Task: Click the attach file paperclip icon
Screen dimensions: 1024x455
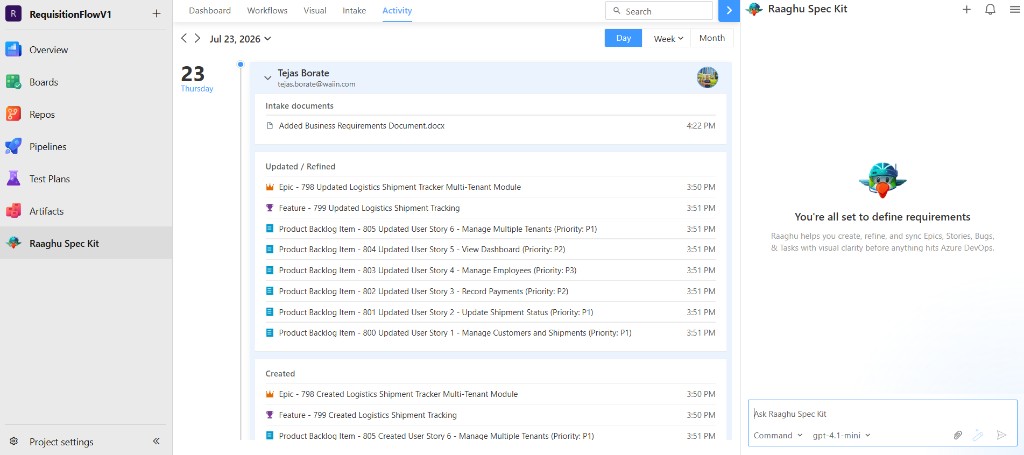Action: [958, 435]
